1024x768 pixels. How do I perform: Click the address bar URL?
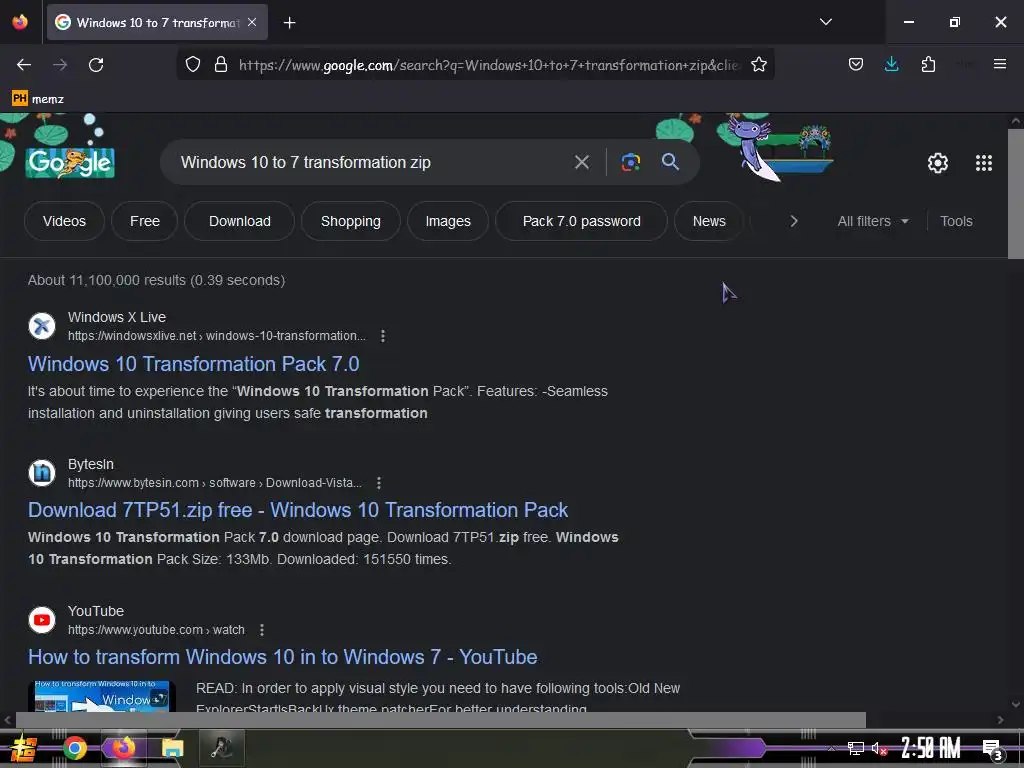click(x=488, y=65)
